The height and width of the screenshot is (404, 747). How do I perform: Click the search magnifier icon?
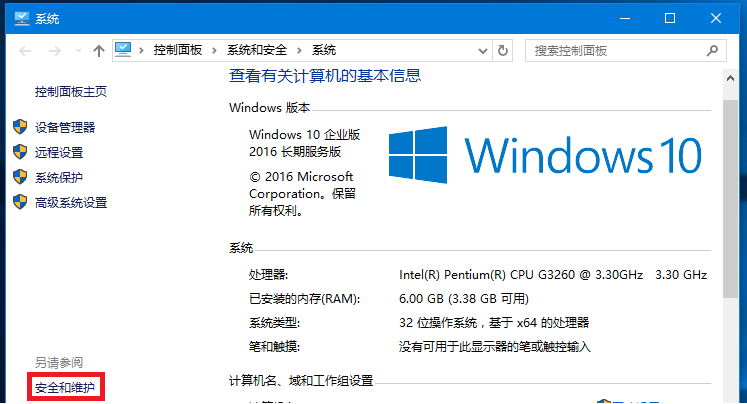[712, 50]
